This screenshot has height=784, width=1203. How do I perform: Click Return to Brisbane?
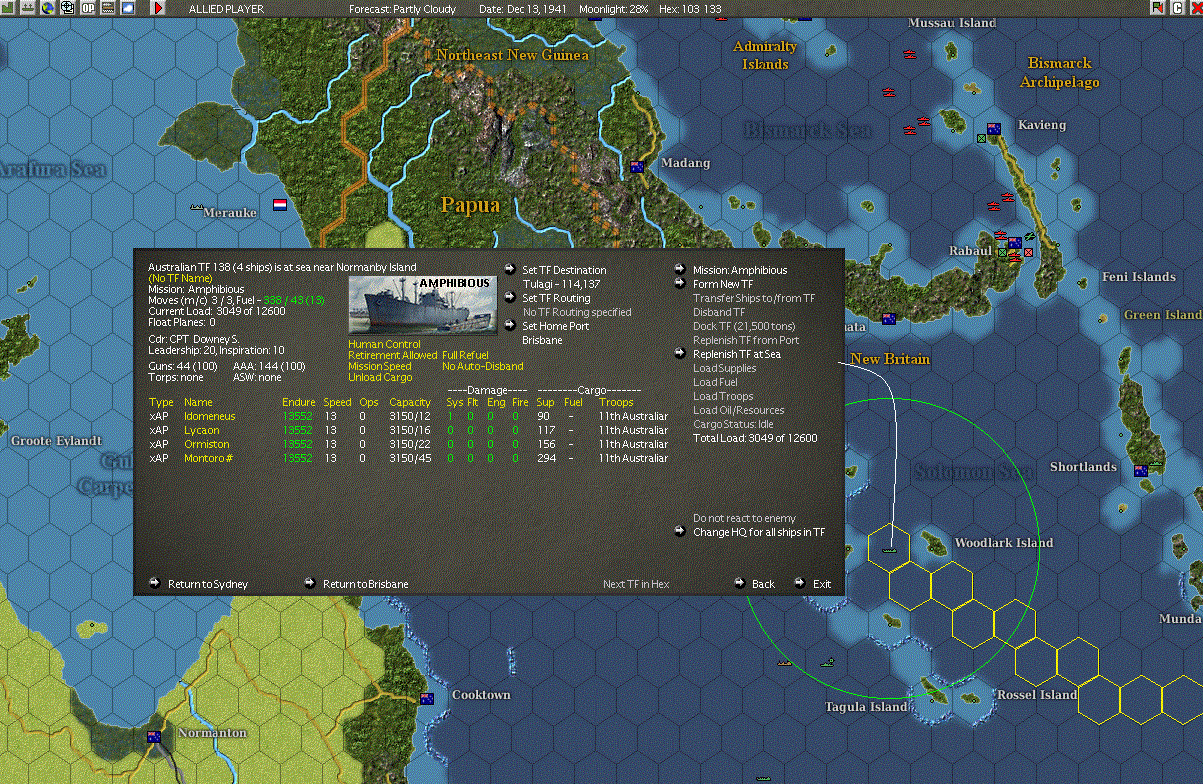tap(365, 584)
